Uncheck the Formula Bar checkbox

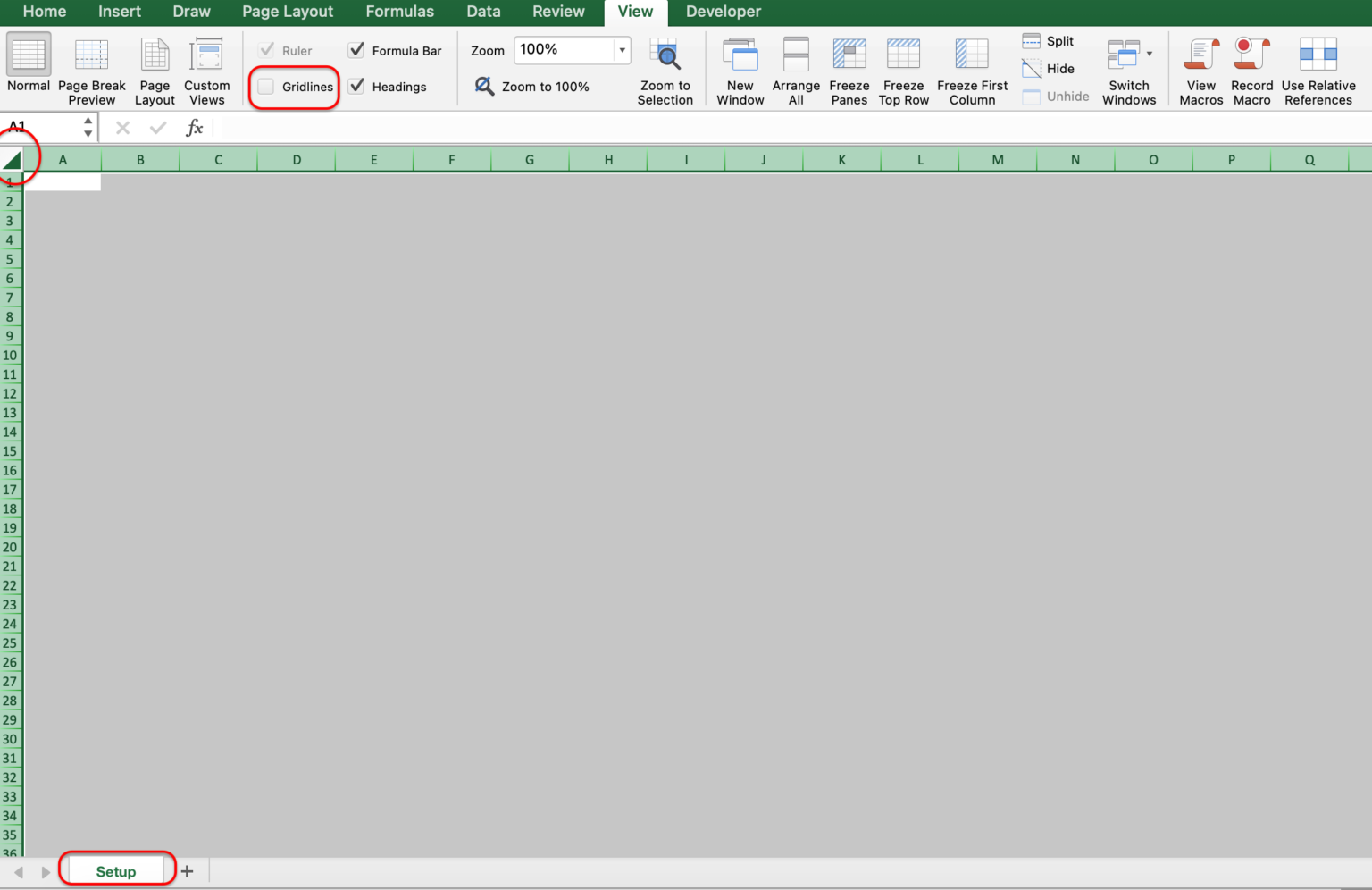pos(356,50)
